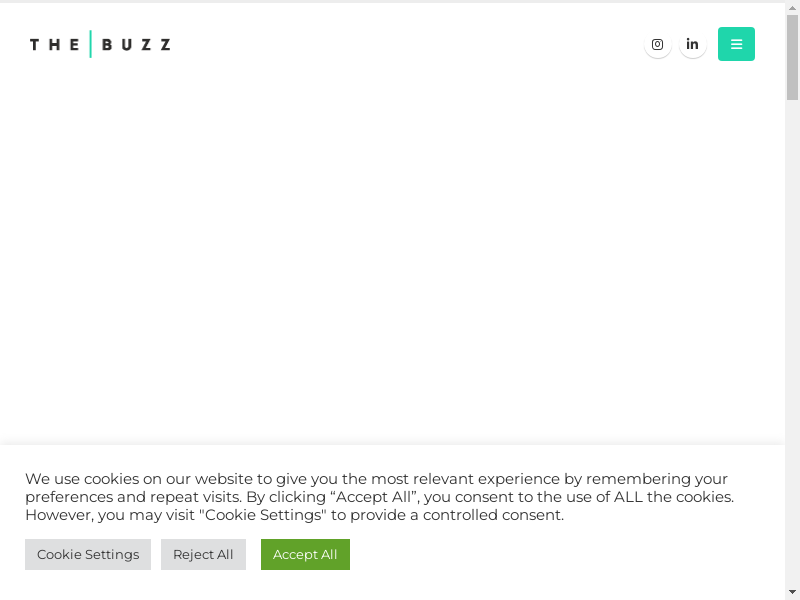Click the word THE in the logo
The height and width of the screenshot is (600, 800).
tap(55, 44)
